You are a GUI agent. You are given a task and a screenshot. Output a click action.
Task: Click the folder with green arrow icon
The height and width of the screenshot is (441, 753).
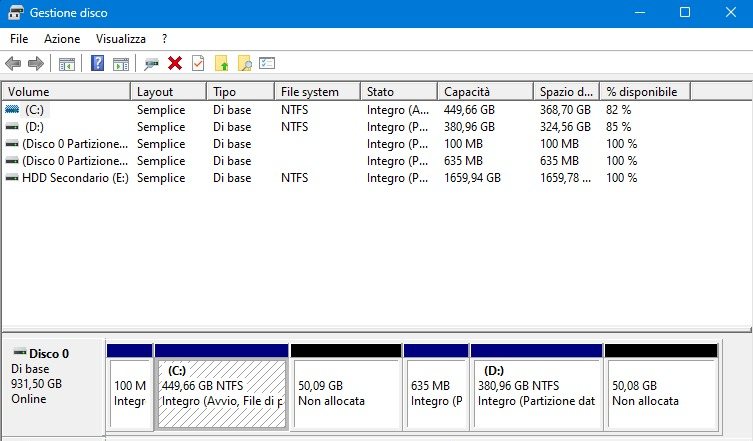[221, 63]
